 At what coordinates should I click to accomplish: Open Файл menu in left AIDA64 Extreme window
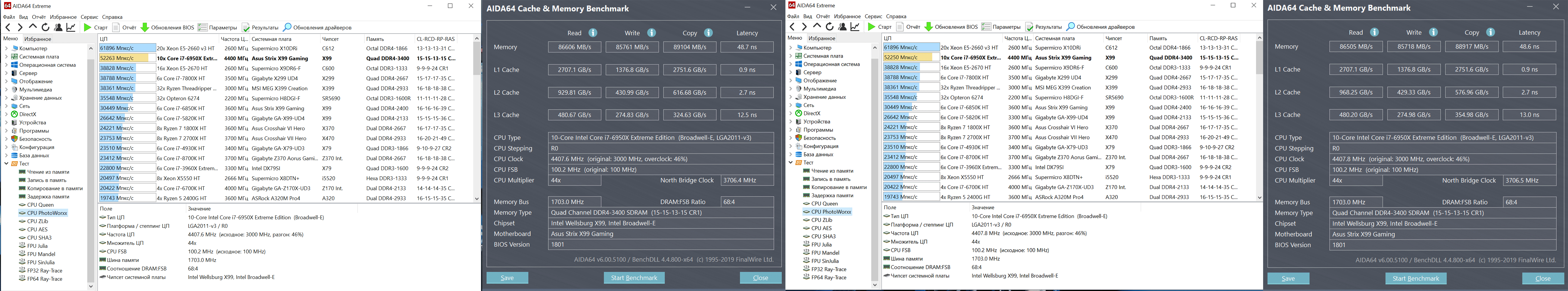(9, 17)
